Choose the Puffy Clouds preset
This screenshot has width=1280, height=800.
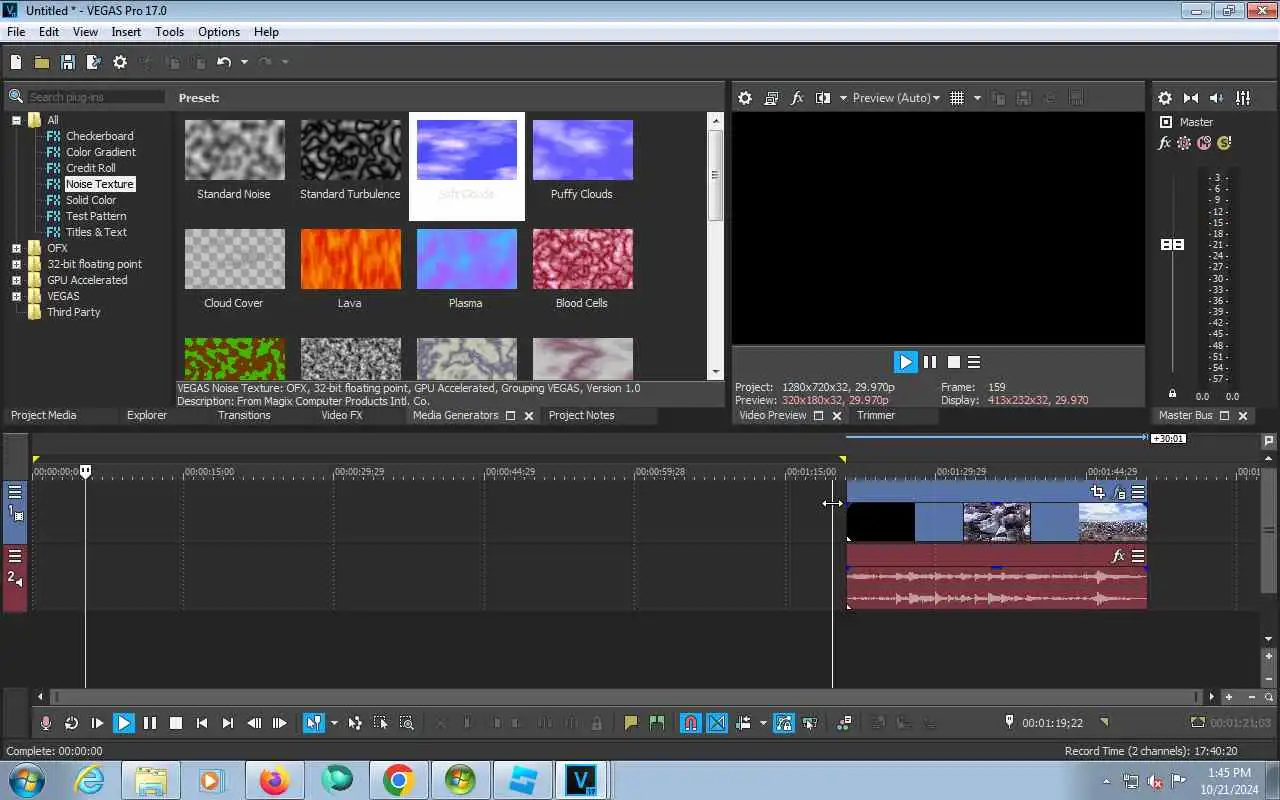(582, 150)
